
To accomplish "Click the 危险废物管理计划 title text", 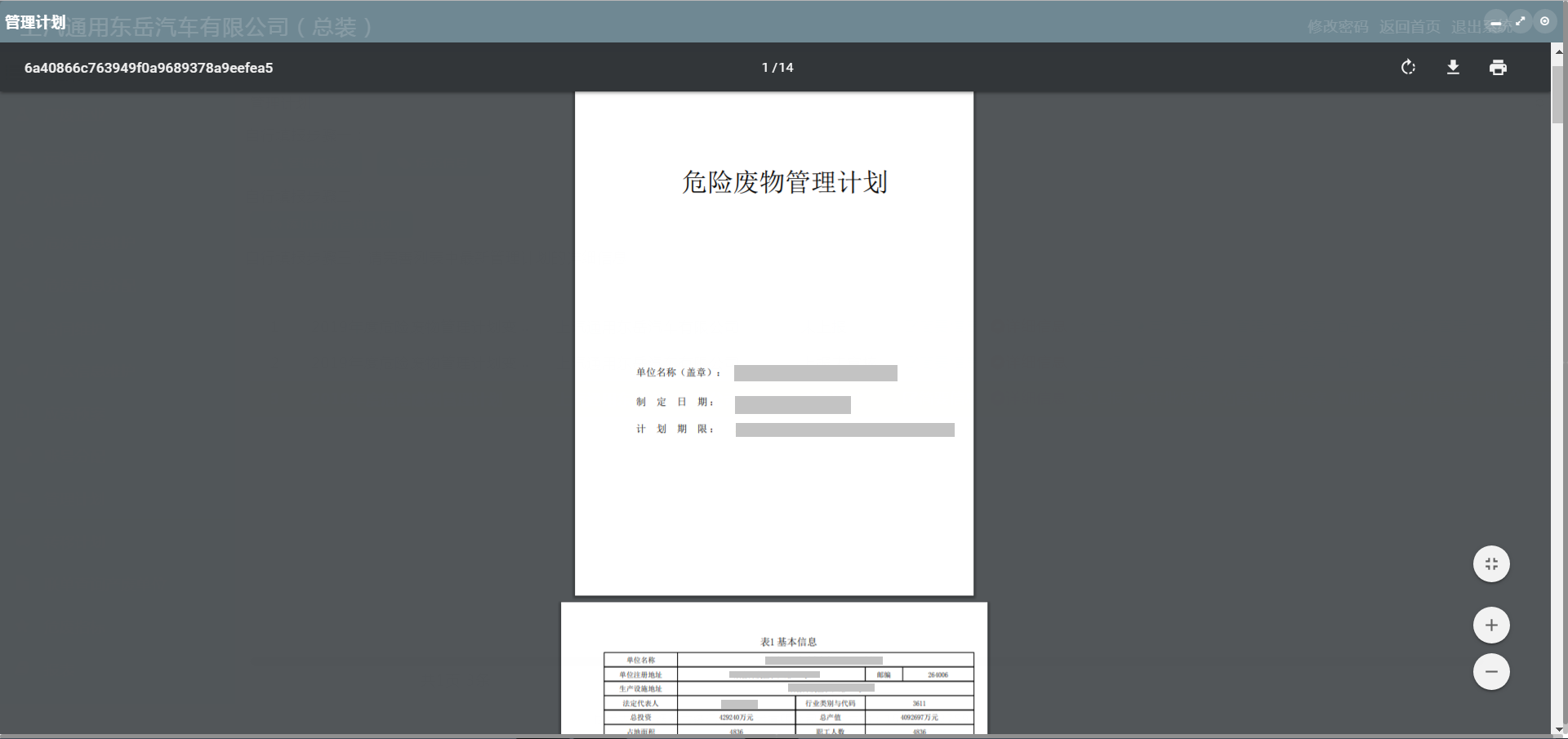I will (785, 182).
